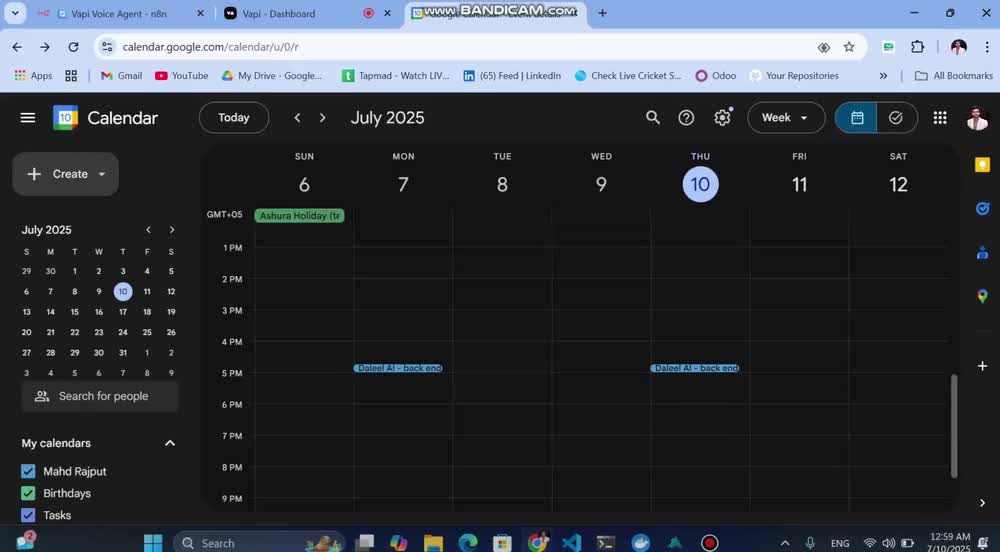This screenshot has width=1000, height=552.
Task: Open the Support help icon
Action: pos(686,117)
